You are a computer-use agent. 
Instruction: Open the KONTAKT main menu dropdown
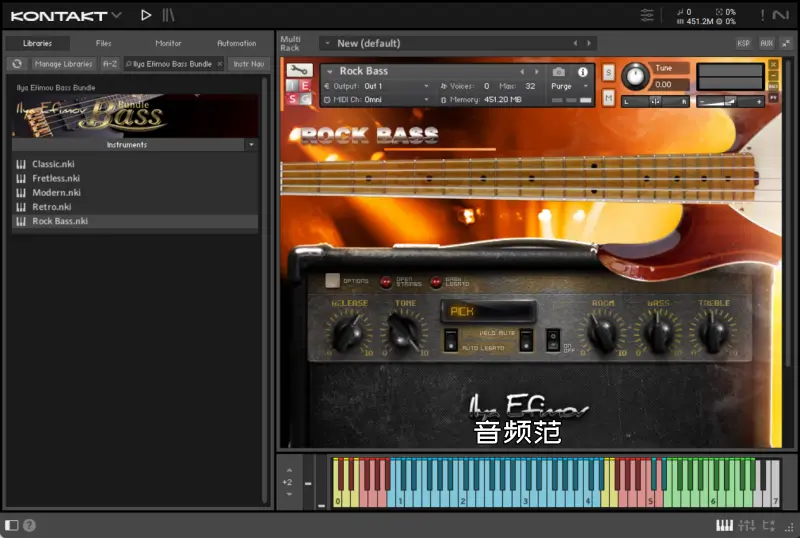point(117,15)
